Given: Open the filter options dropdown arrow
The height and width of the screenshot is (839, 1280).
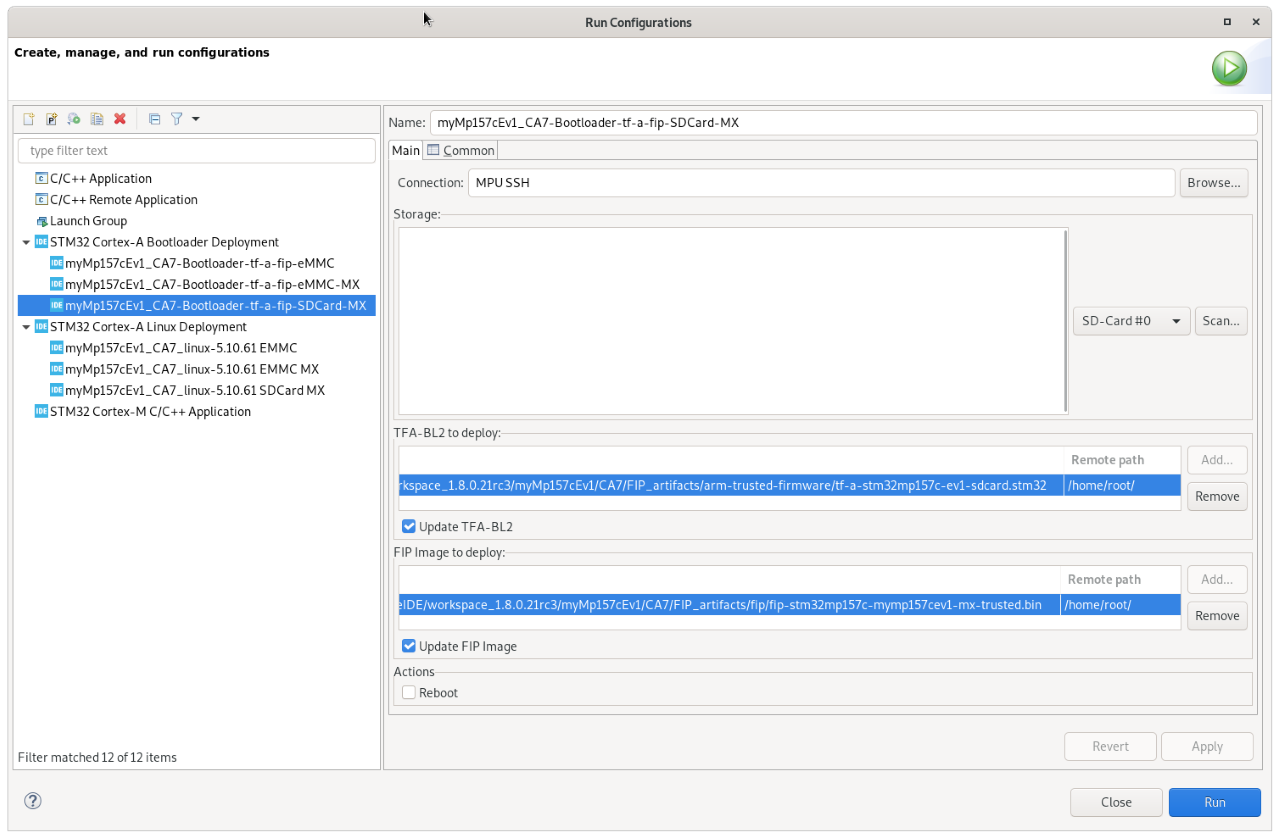Looking at the screenshot, I should pyautogui.click(x=196, y=119).
